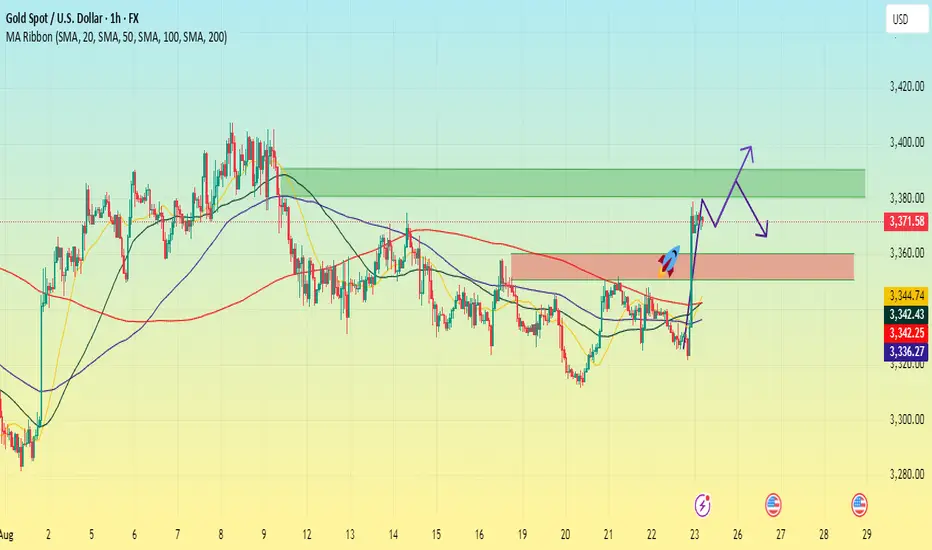Image resolution: width=932 pixels, height=550 pixels.
Task: Click the Gold Spot / U.S. Dollar title
Action: 73,19
